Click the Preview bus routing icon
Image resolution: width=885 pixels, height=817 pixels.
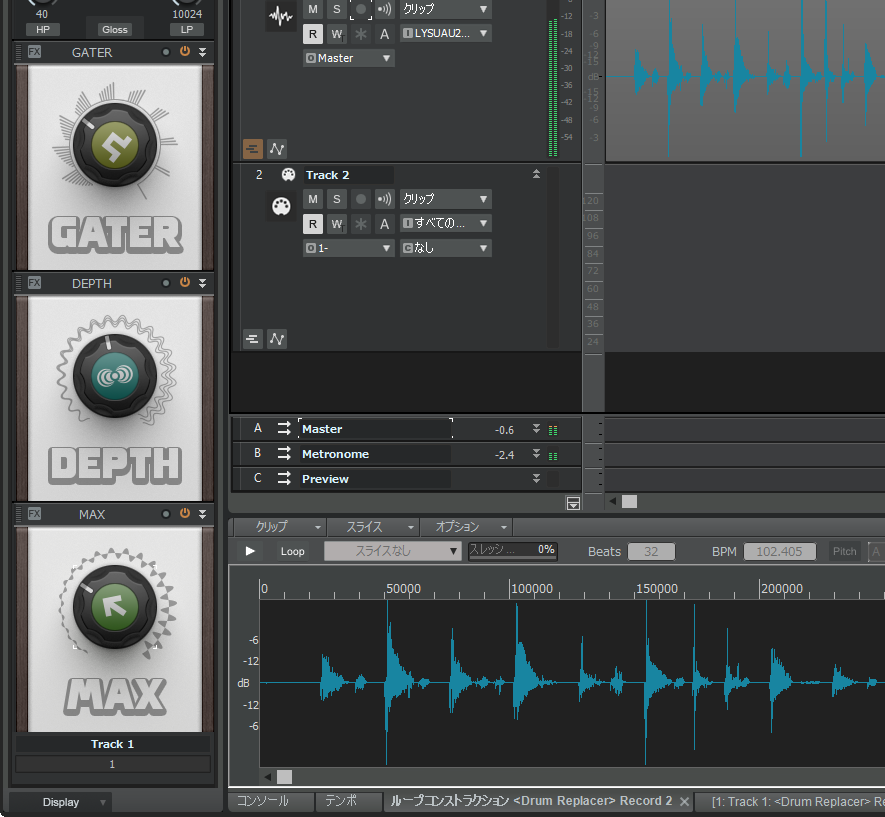click(x=284, y=478)
